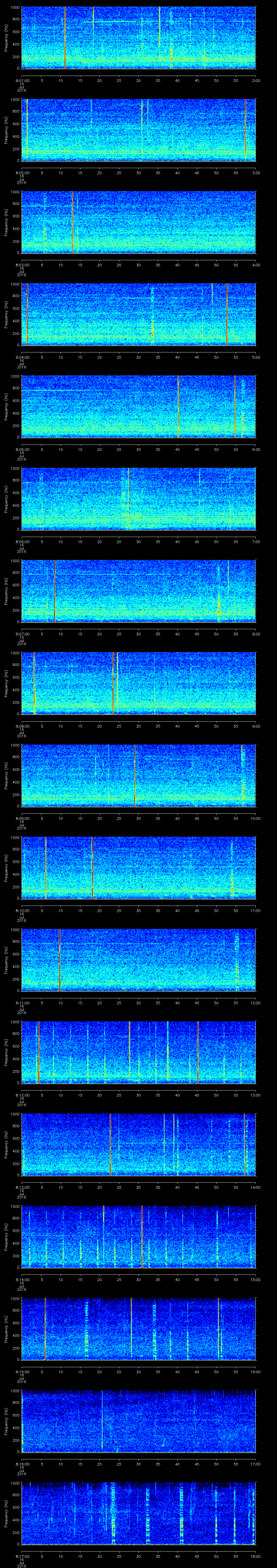
Task: Select the spectrogram panel starting at 8:02:00
Action: [x=138, y=130]
